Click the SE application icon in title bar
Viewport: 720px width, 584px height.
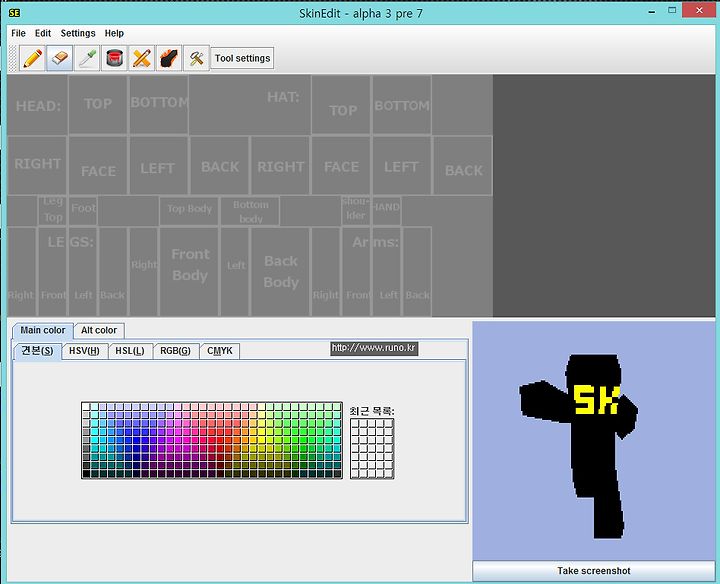pyautogui.click(x=14, y=13)
